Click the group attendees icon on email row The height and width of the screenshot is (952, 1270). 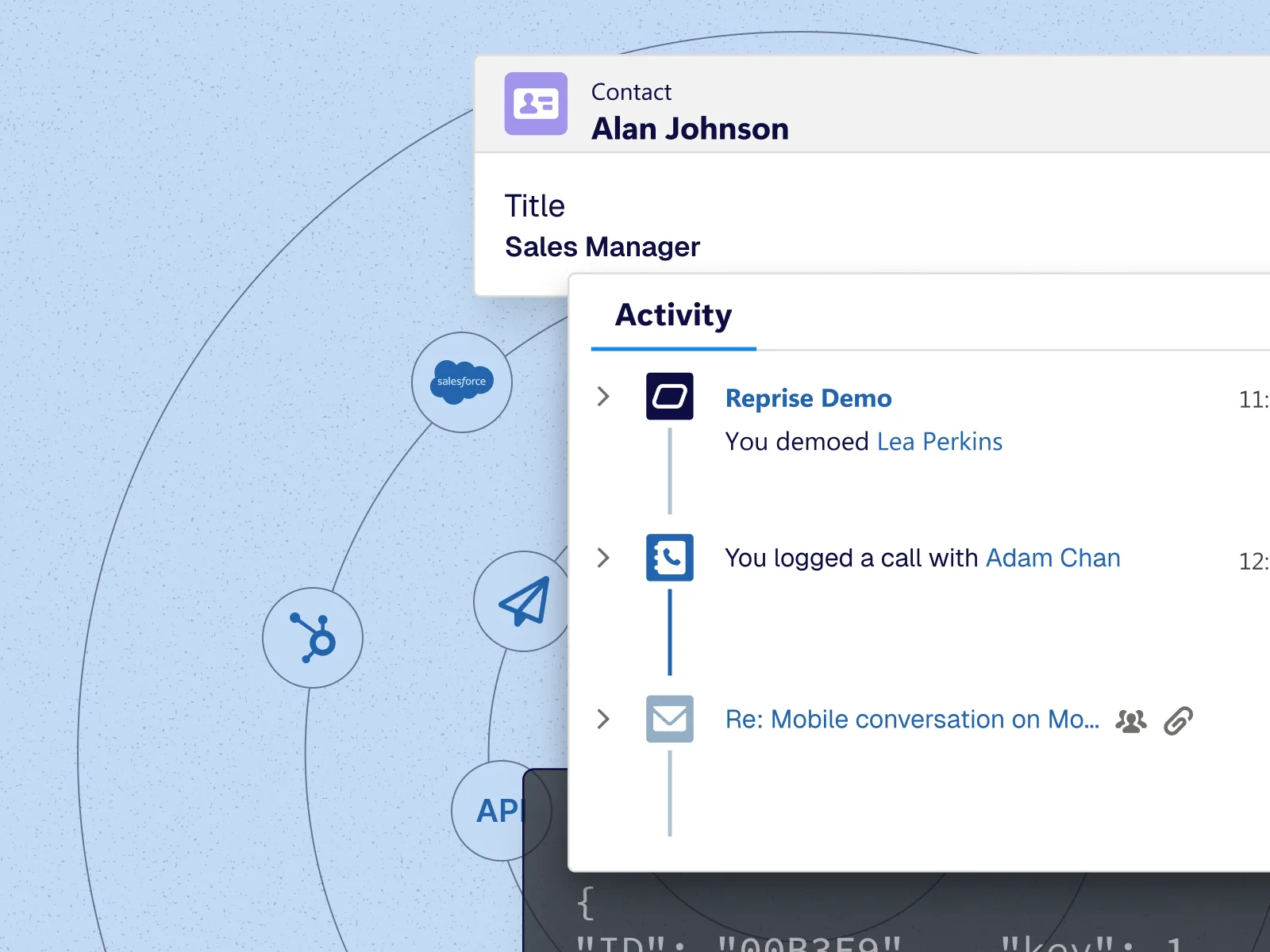click(x=1131, y=720)
